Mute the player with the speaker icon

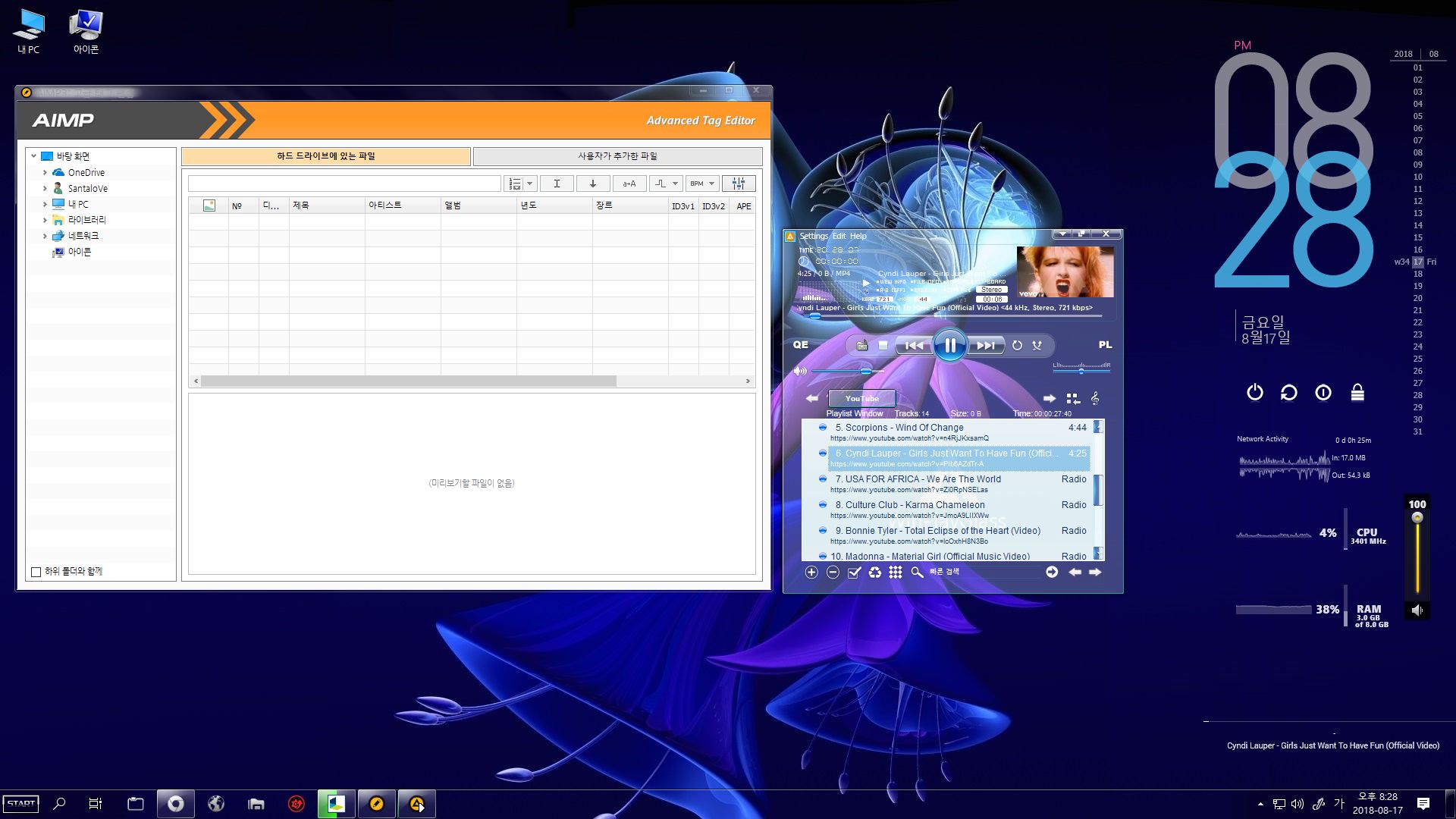799,371
